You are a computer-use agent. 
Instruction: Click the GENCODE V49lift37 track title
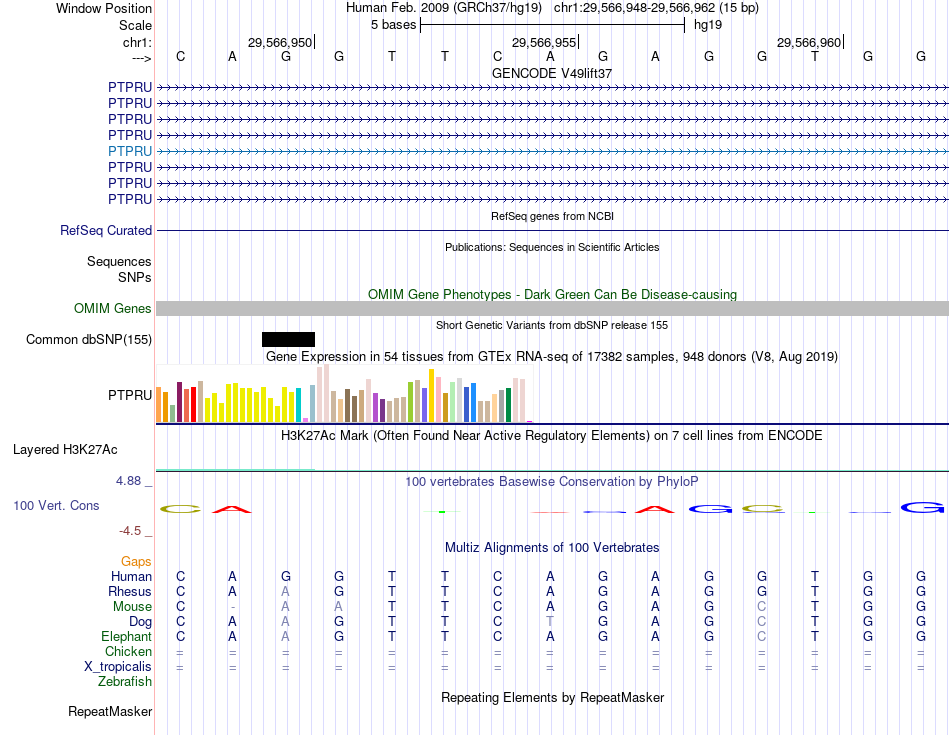tap(552, 73)
